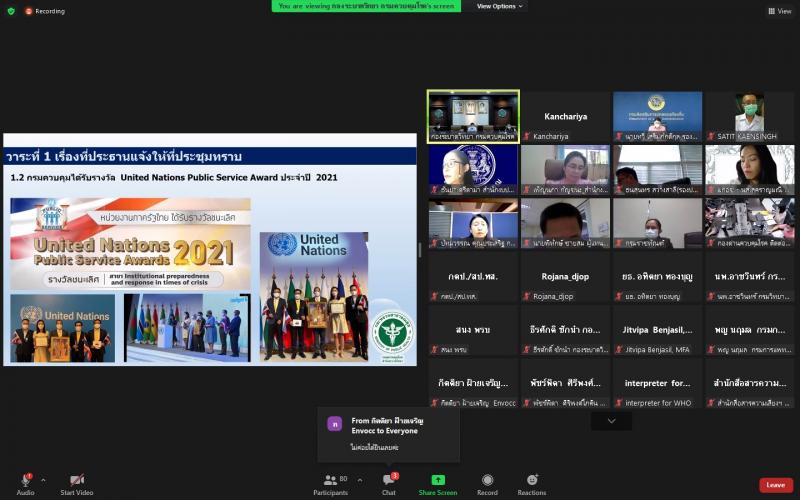Viewport: 800px width, 500px height.
Task: Click the muted mic icon on Rojana_djop
Action: point(527,296)
